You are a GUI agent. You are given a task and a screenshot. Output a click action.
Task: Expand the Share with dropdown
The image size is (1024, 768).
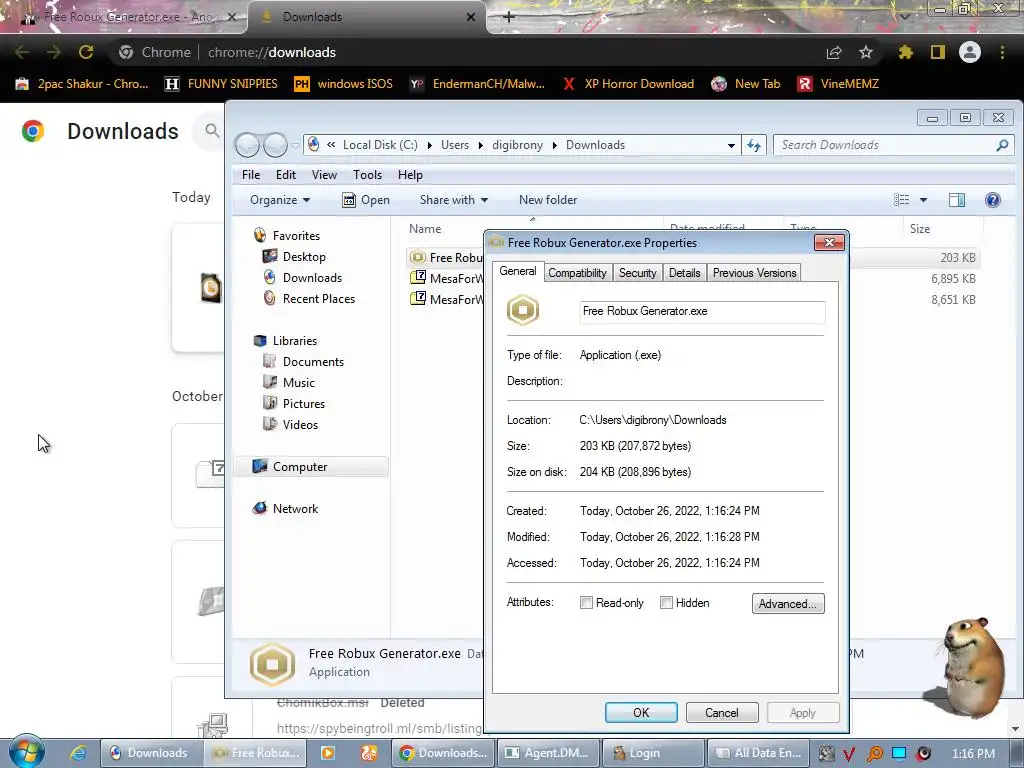(454, 200)
